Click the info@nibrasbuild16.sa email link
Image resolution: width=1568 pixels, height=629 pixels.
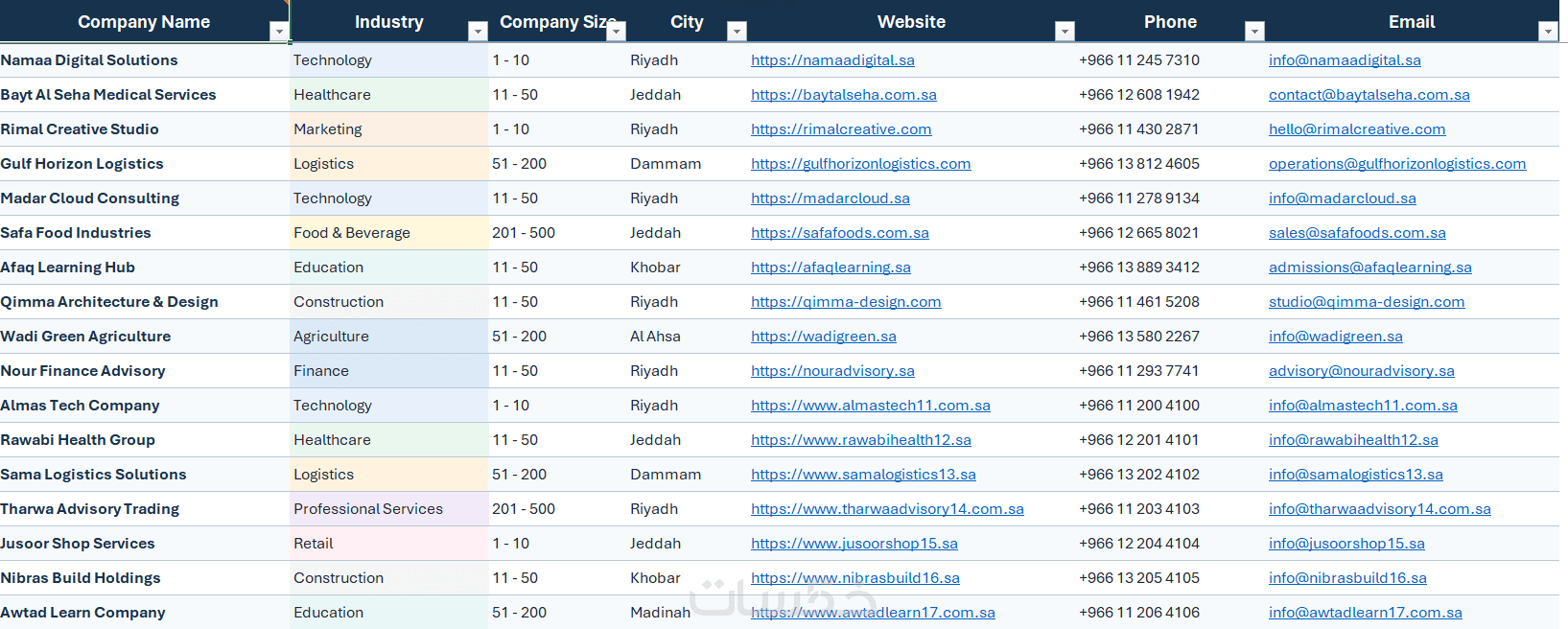[x=1347, y=578]
